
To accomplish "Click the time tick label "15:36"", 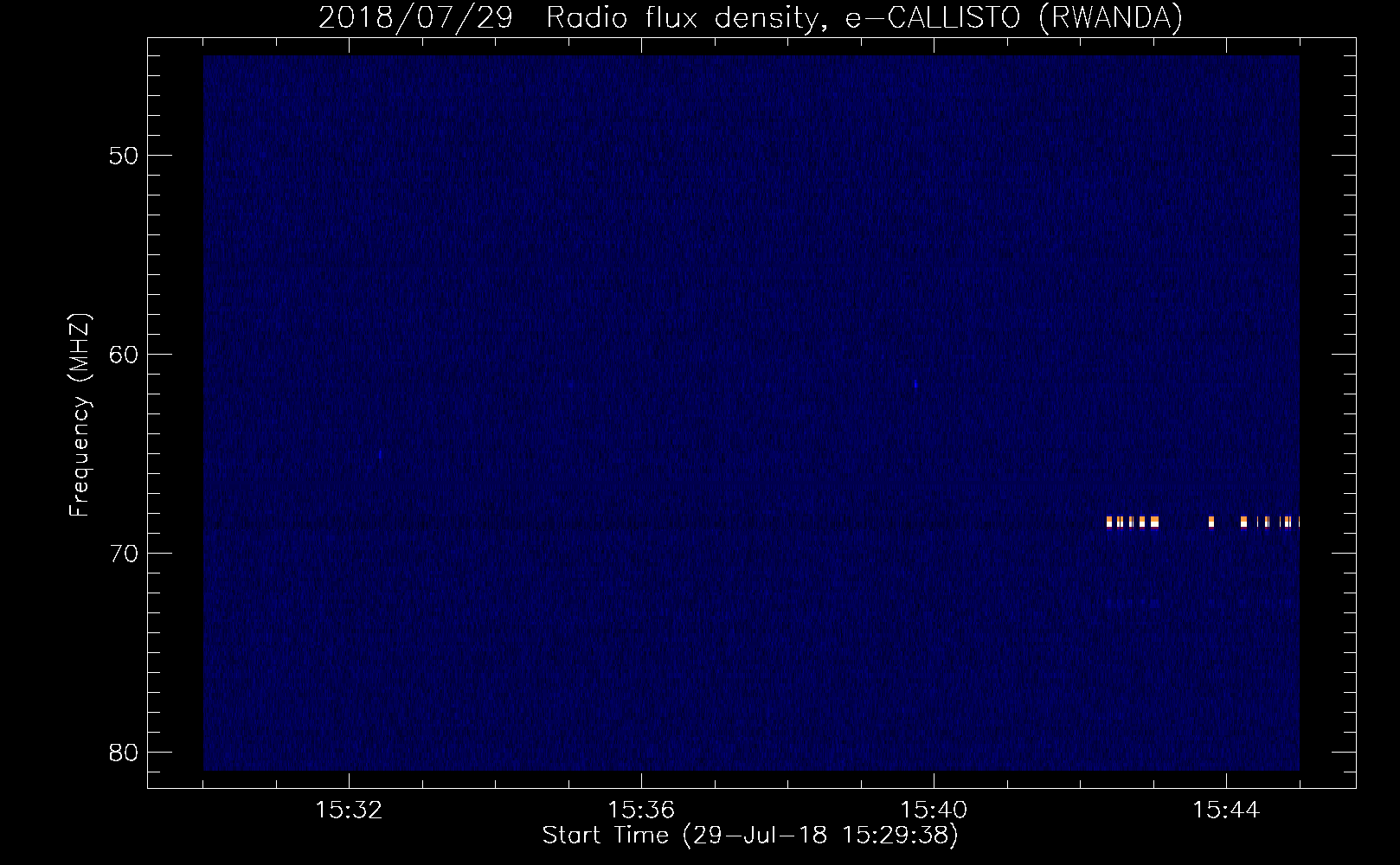I will (641, 811).
